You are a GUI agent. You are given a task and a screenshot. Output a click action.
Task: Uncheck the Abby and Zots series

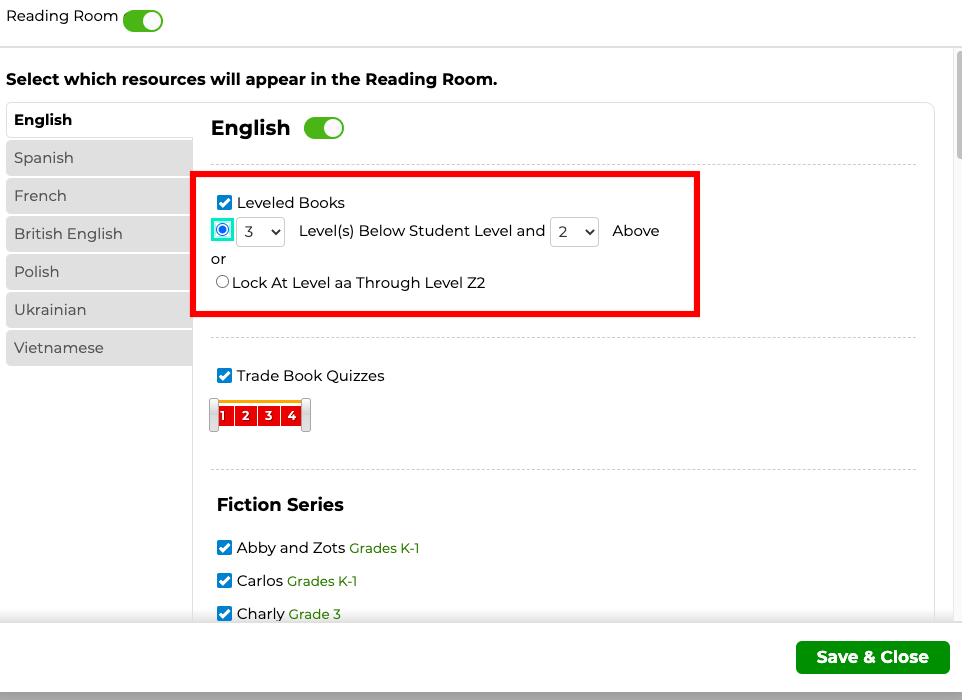pos(225,547)
